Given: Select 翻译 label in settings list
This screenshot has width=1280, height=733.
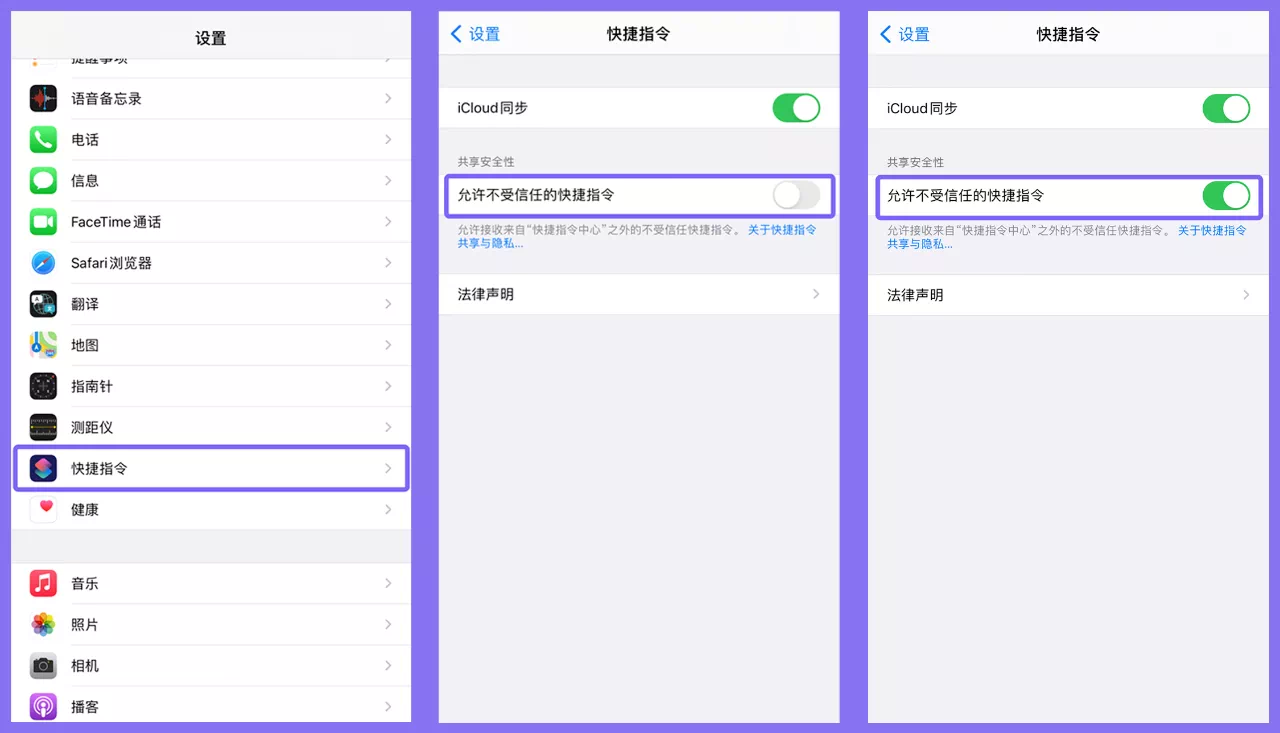Looking at the screenshot, I should coord(85,304).
